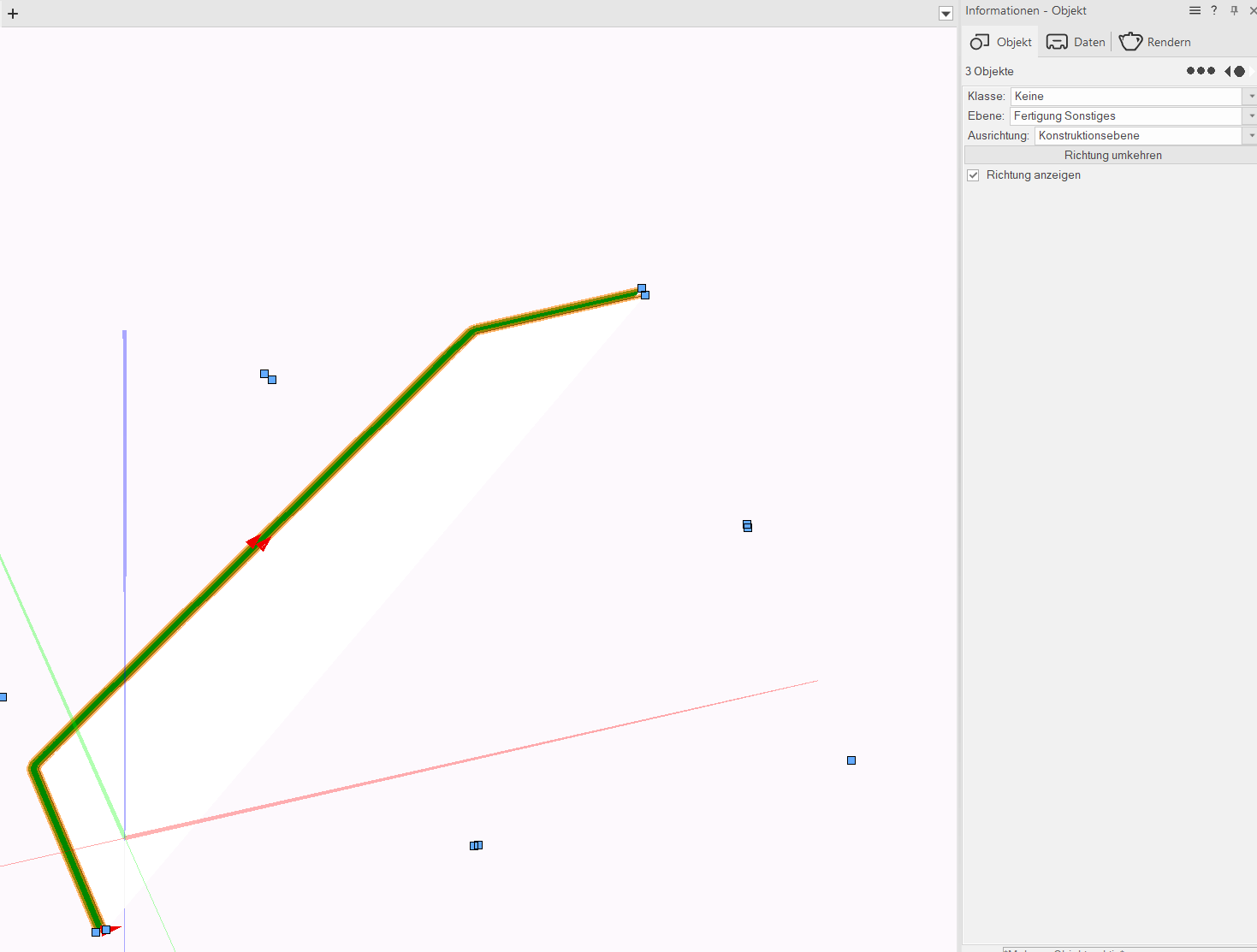Click the red direction arrow on the path
The image size is (1257, 952).
pos(258,541)
